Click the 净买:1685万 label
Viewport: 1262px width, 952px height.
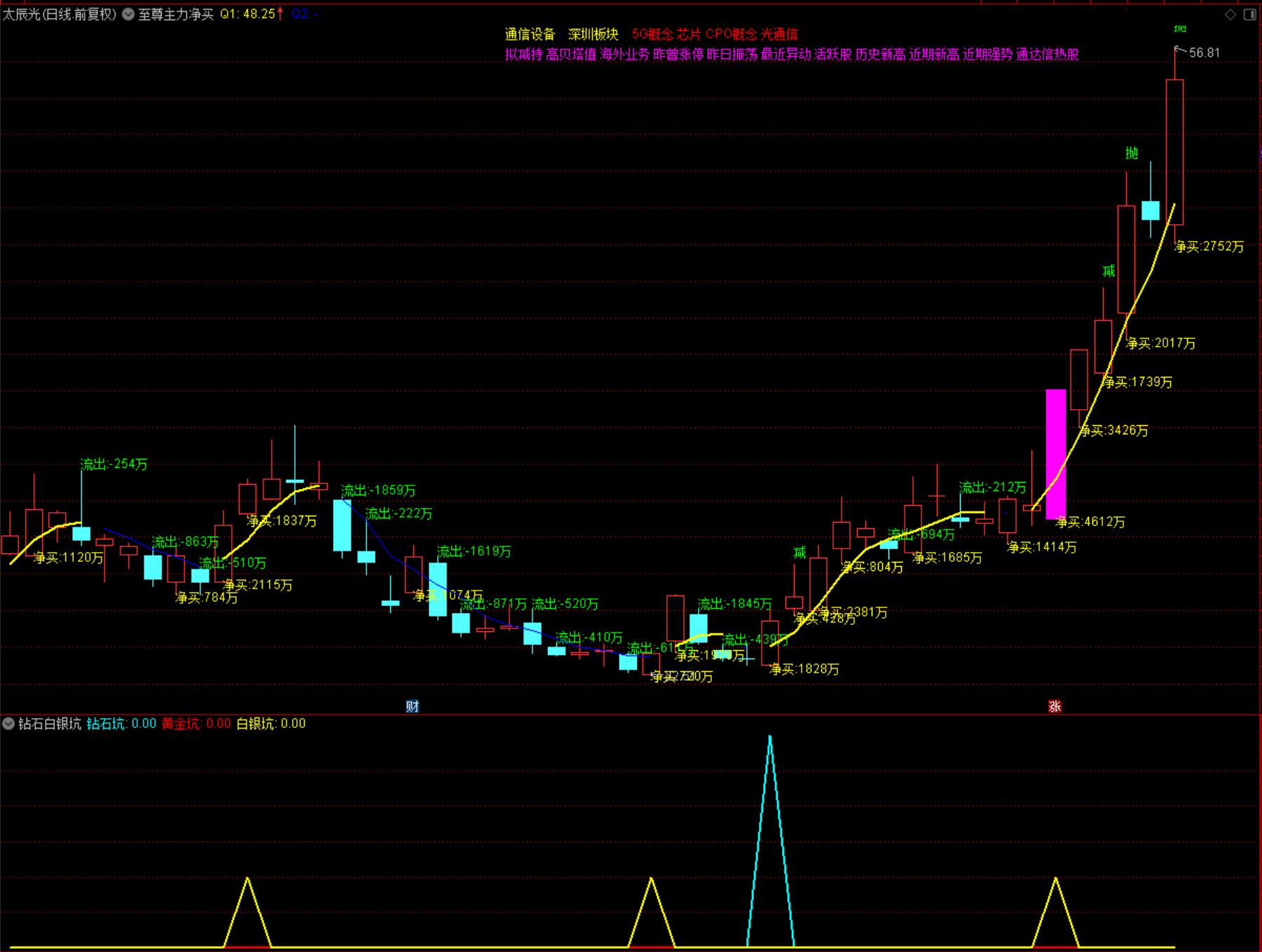point(947,558)
